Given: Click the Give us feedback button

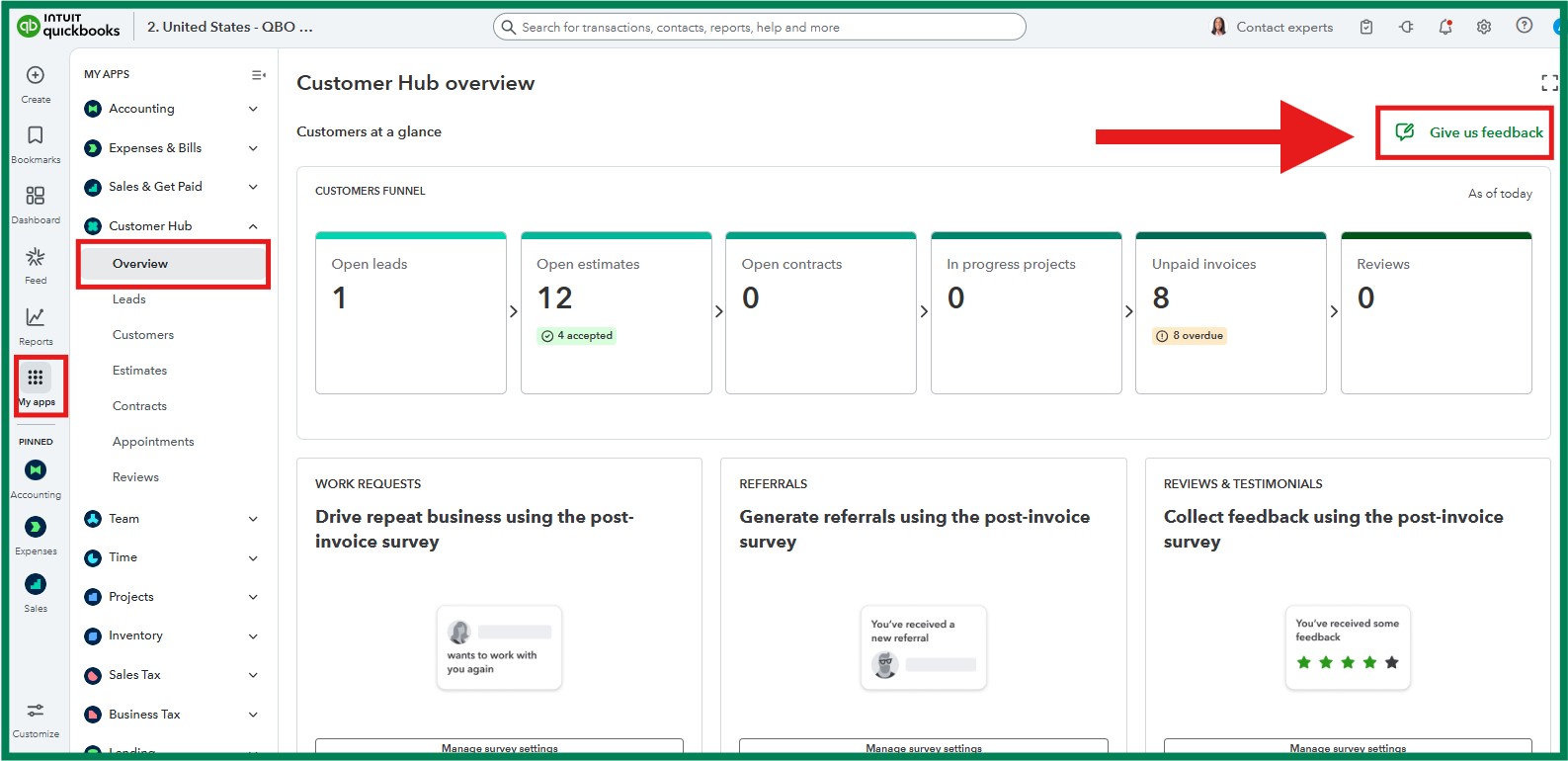Looking at the screenshot, I should tap(1468, 132).
